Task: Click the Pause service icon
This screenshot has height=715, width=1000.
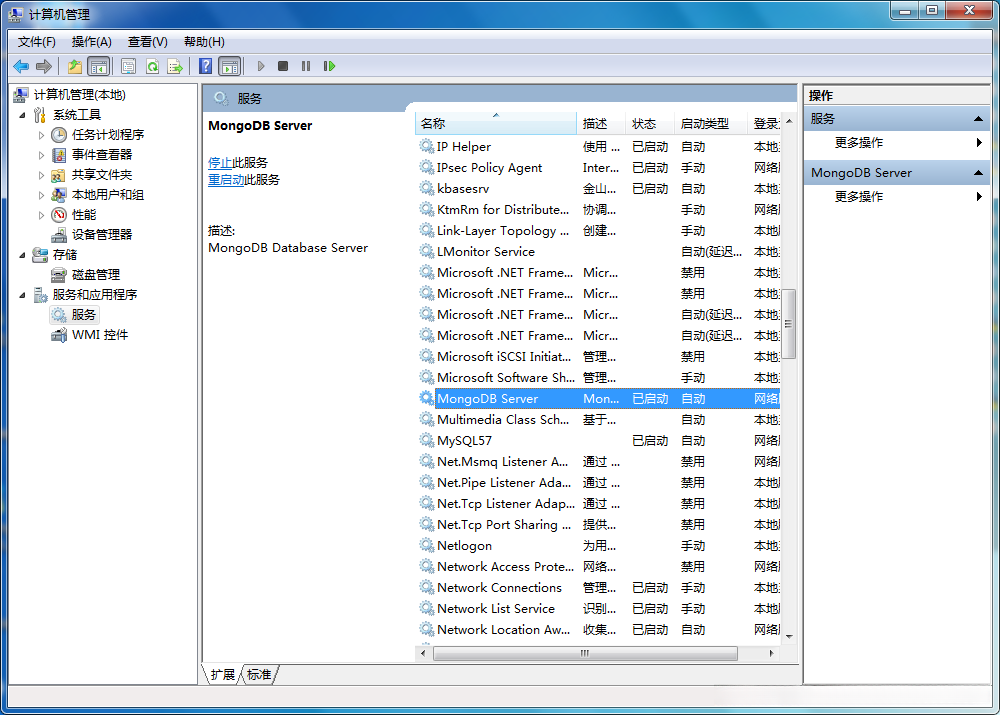Action: tap(306, 66)
